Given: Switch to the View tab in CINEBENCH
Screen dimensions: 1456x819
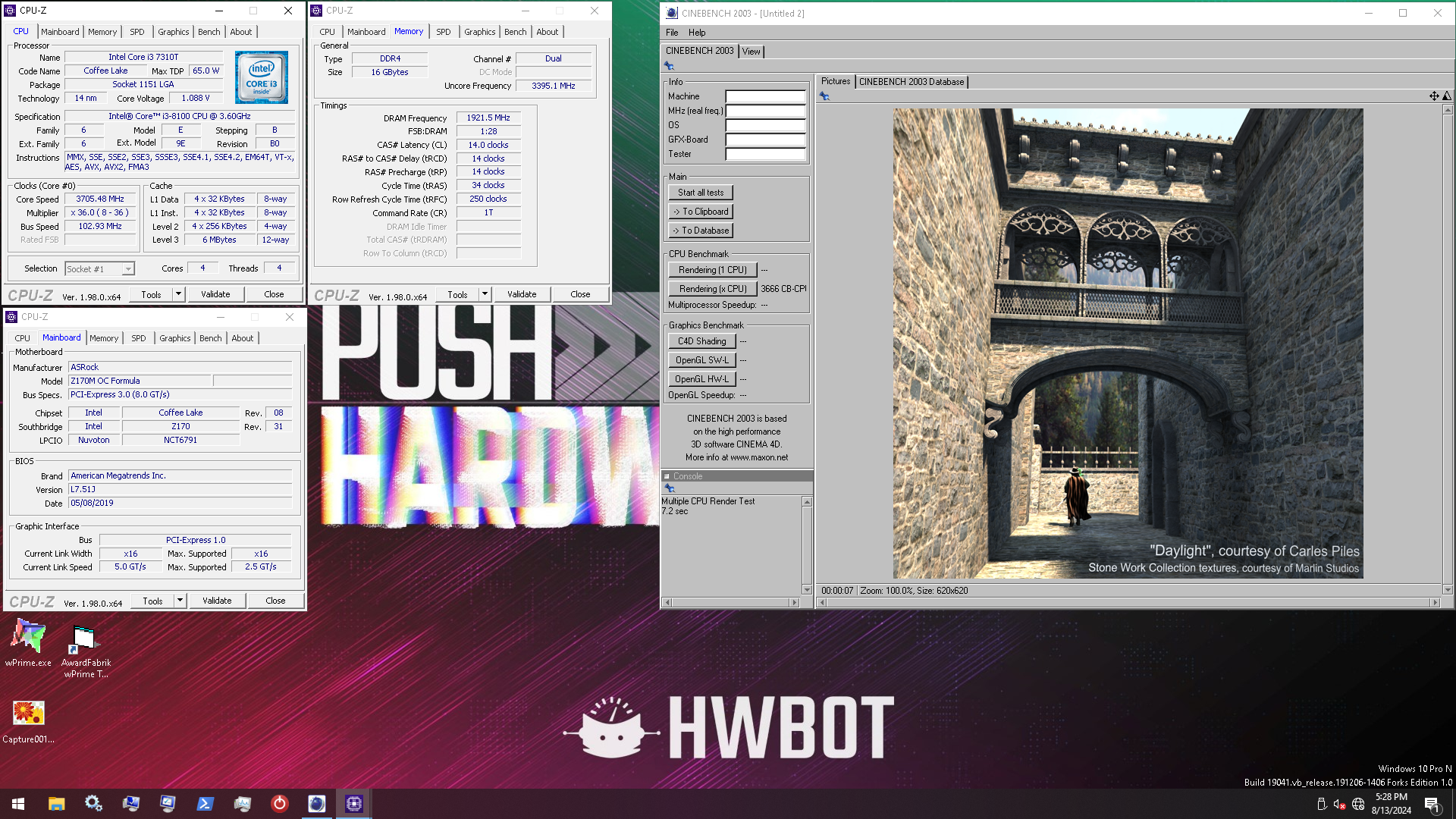Looking at the screenshot, I should [752, 52].
